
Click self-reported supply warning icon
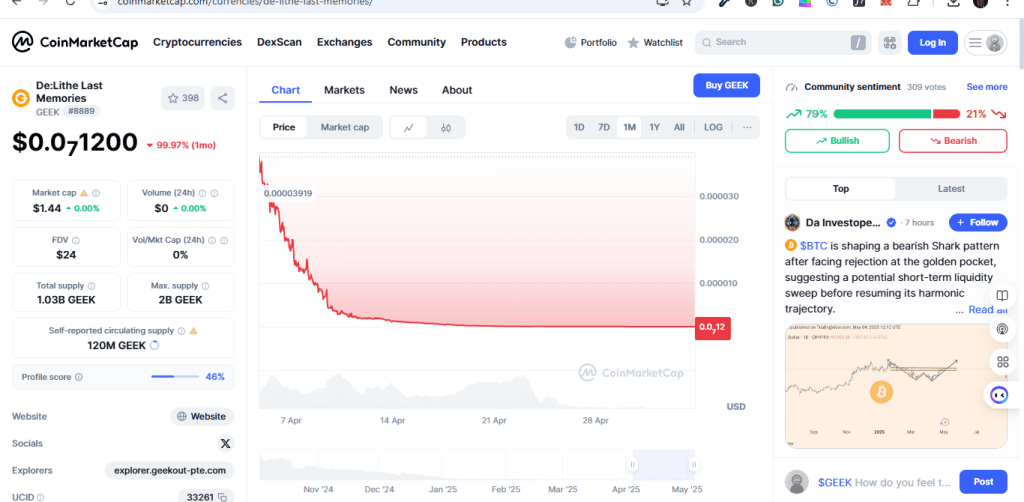[193, 331]
